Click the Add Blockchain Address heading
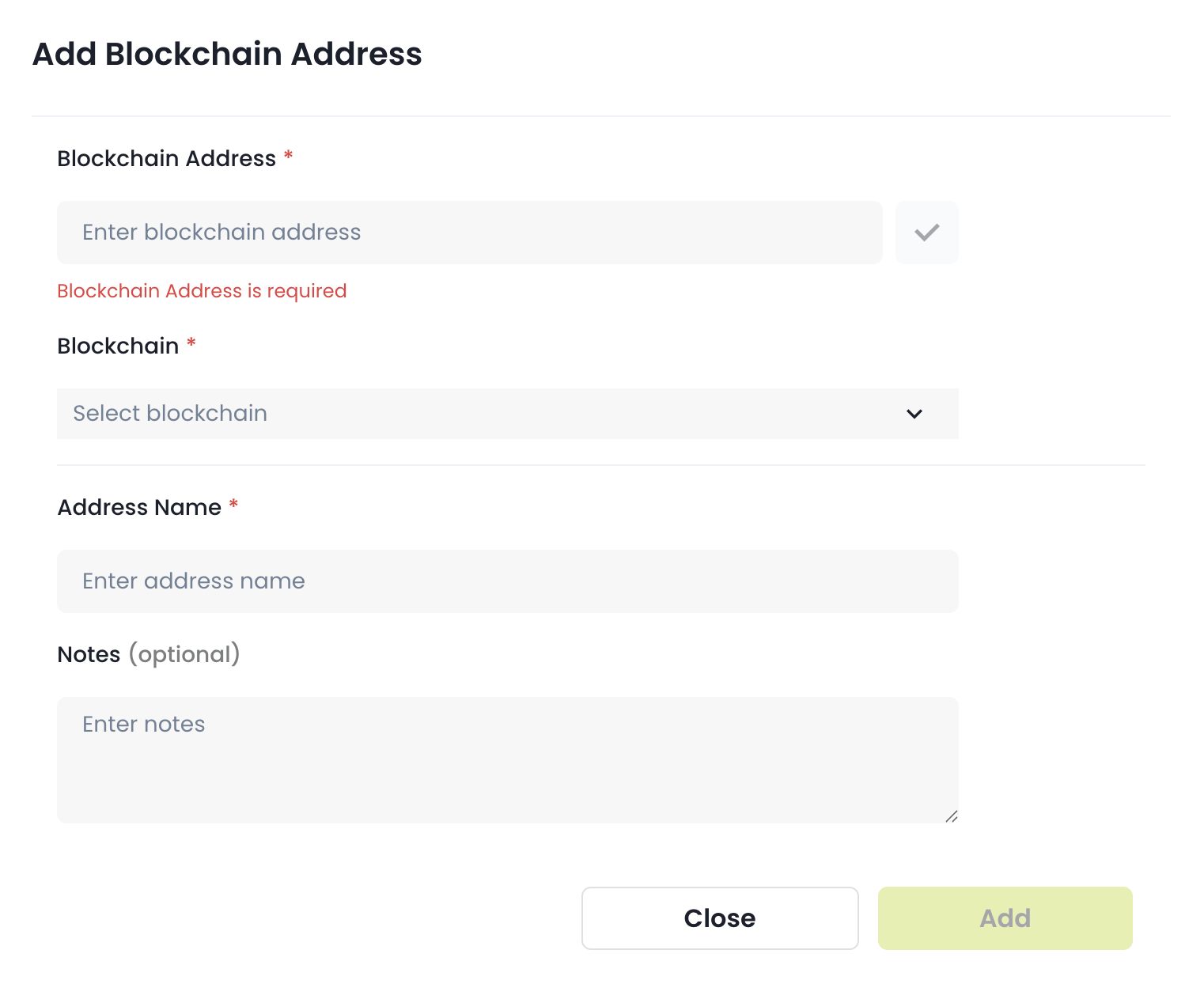The width and height of the screenshot is (1204, 984). pyautogui.click(x=226, y=54)
